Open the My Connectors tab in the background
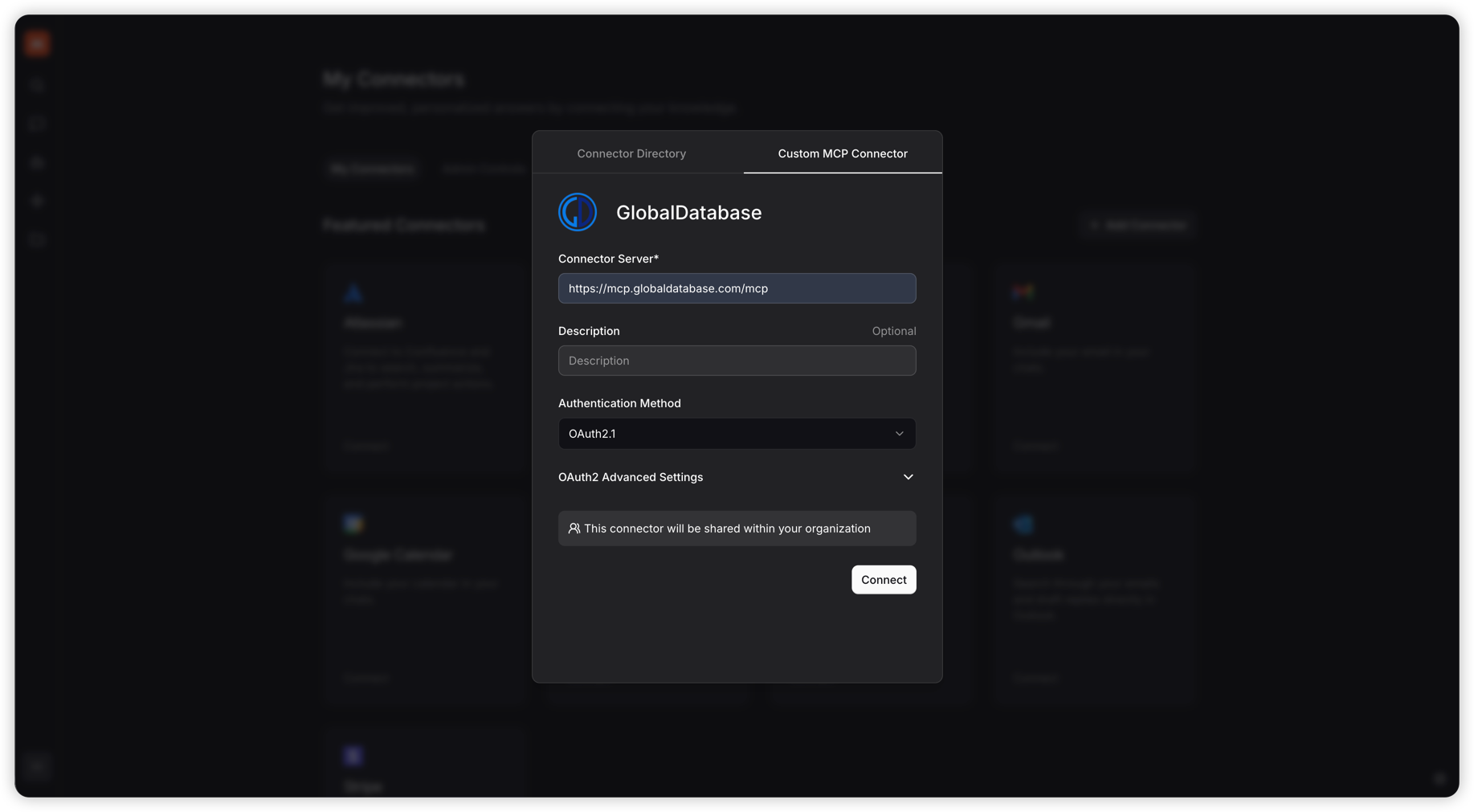 [372, 169]
